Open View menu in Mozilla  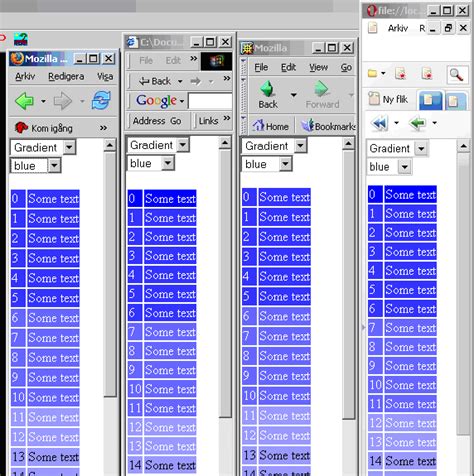tap(318, 68)
